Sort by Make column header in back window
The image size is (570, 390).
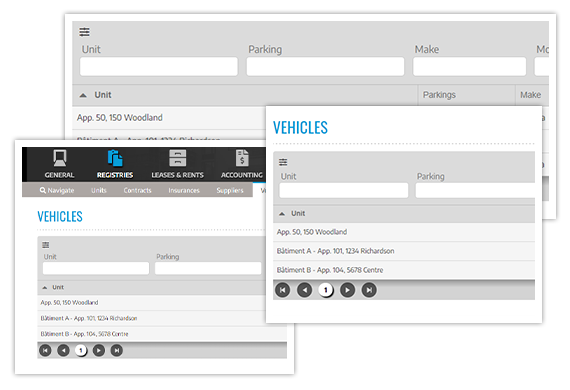coord(530,95)
